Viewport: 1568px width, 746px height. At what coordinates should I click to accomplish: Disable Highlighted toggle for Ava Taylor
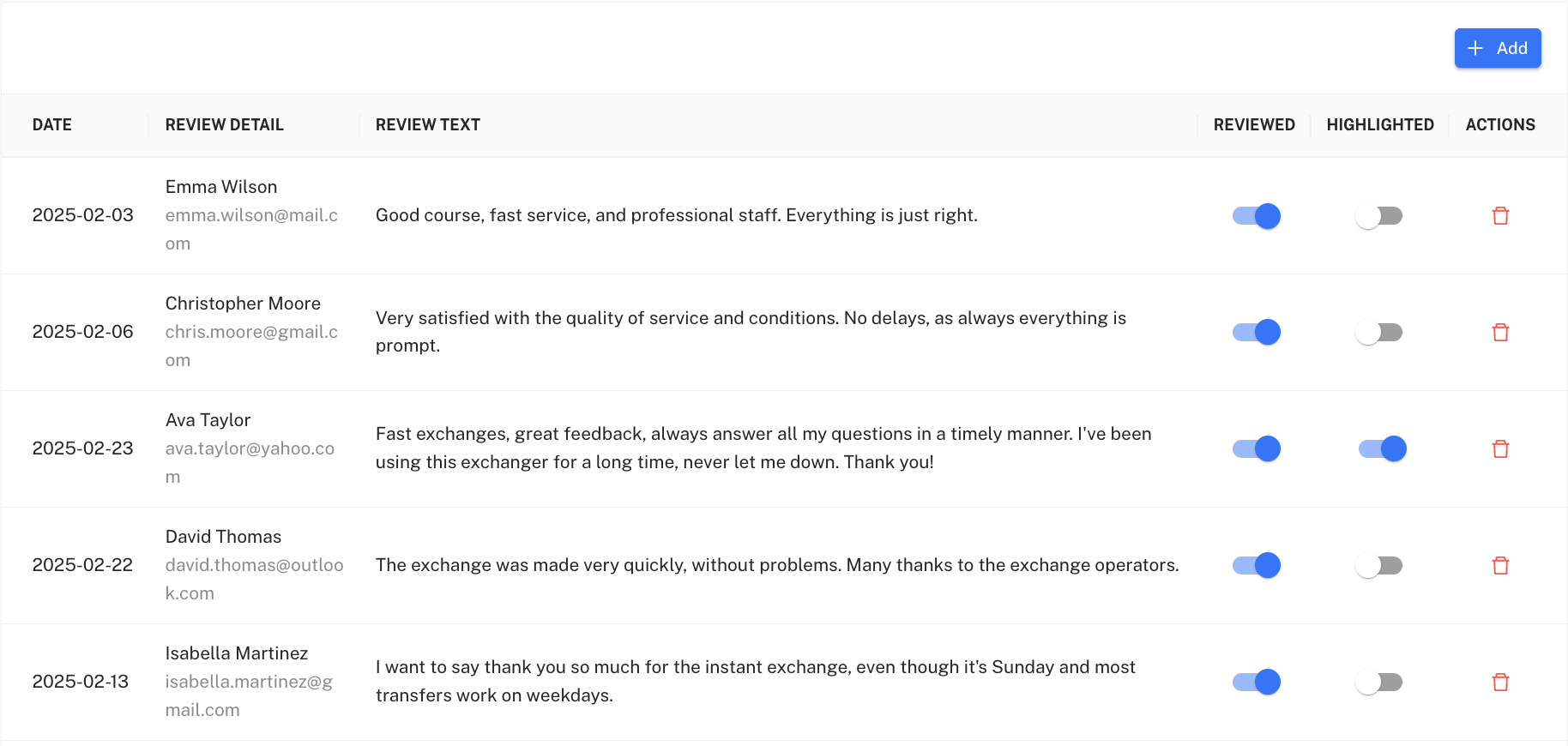tap(1382, 448)
